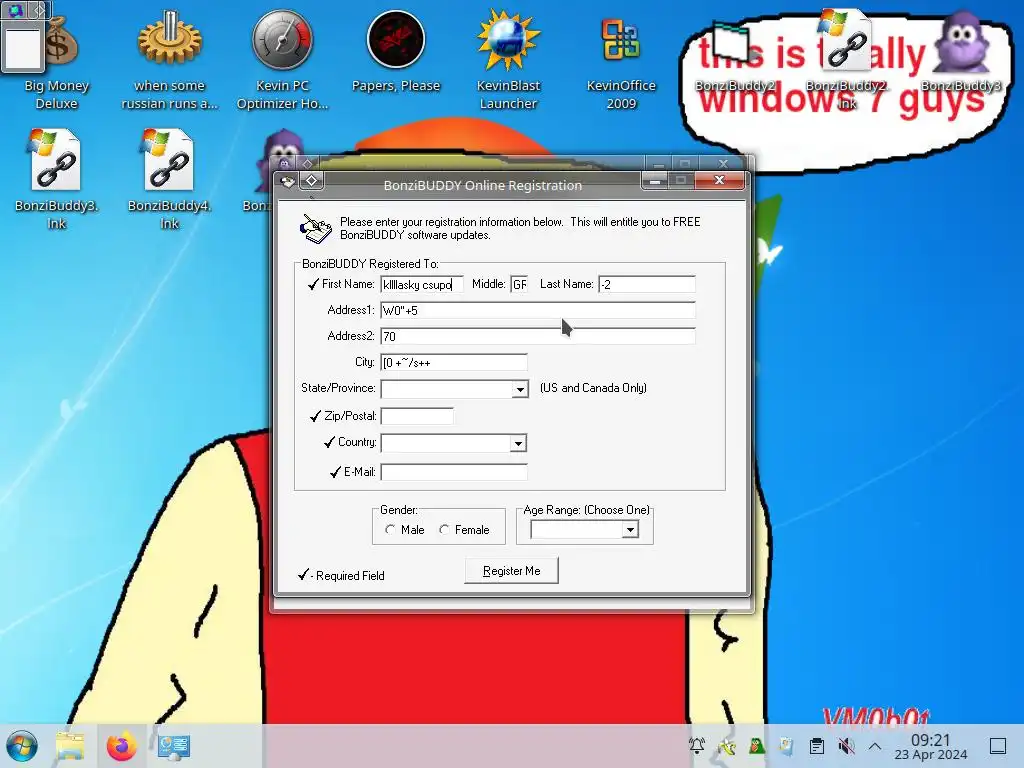The image size is (1024, 768).
Task: Open the 'when some russian runs a...' gear icon
Action: [x=169, y=62]
